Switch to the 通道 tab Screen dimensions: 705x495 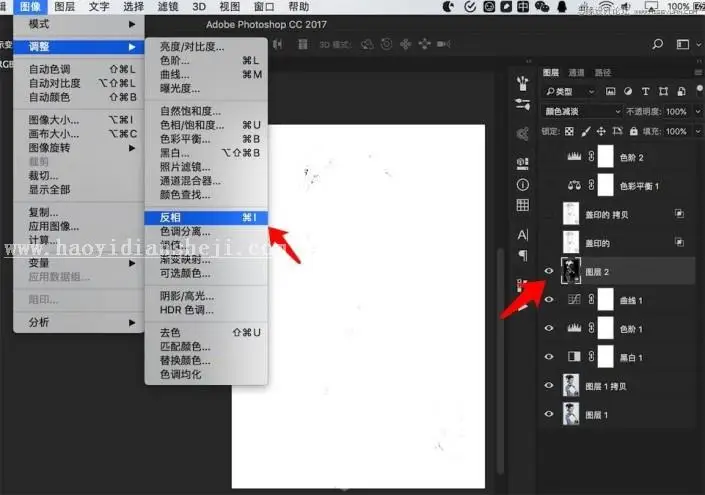[x=576, y=72]
